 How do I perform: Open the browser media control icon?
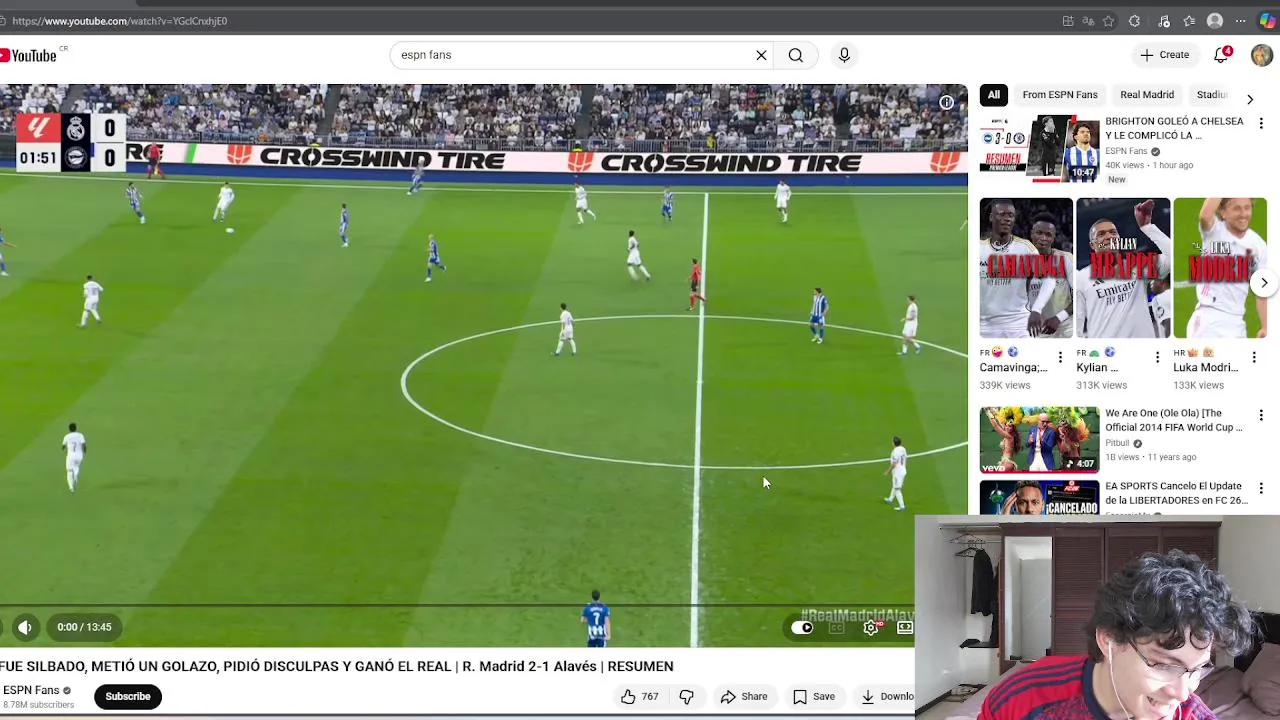[x=1164, y=21]
